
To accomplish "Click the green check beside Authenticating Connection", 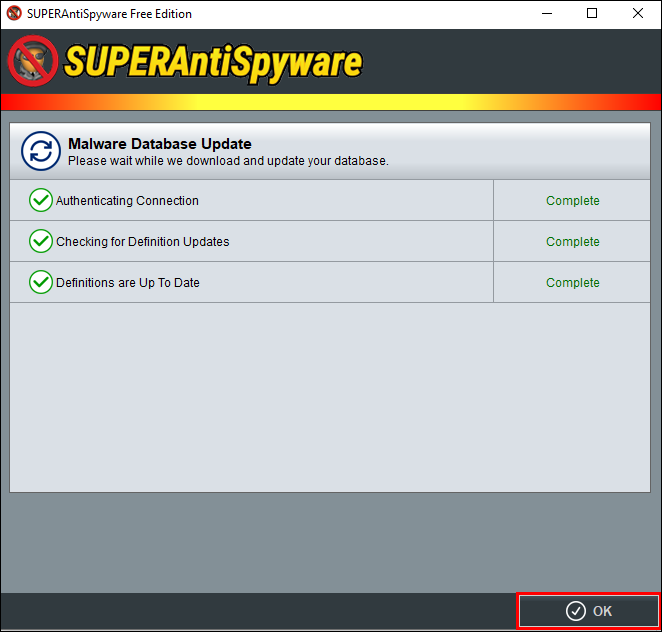I will [41, 200].
